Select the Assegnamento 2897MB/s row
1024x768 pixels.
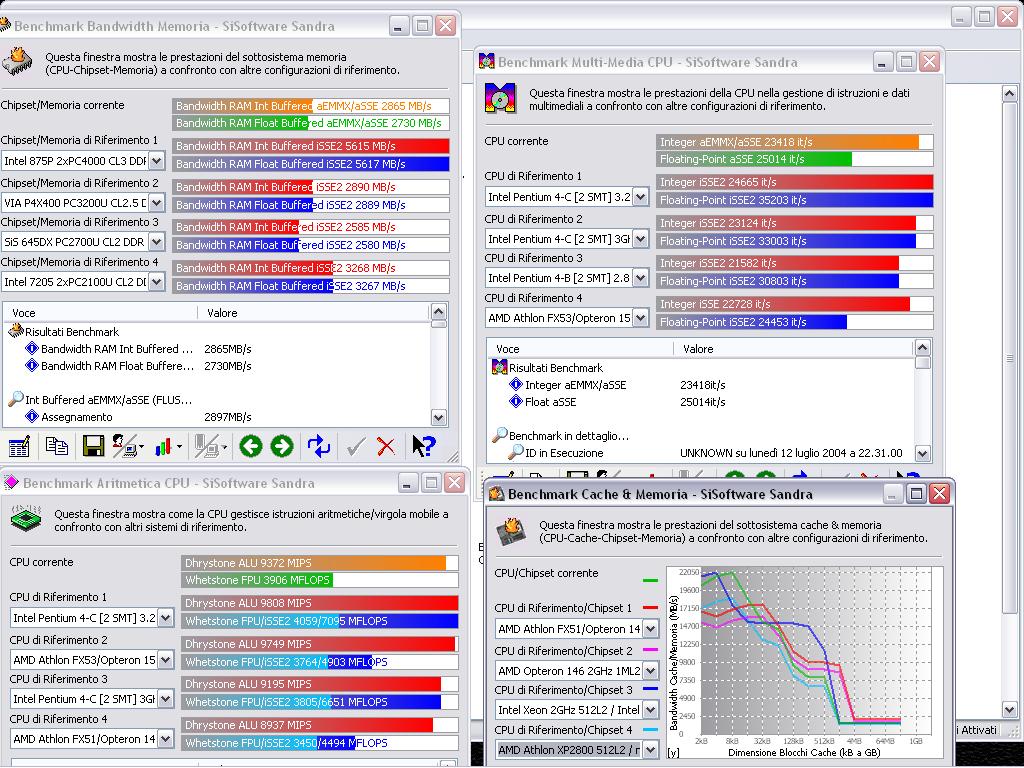point(217,417)
